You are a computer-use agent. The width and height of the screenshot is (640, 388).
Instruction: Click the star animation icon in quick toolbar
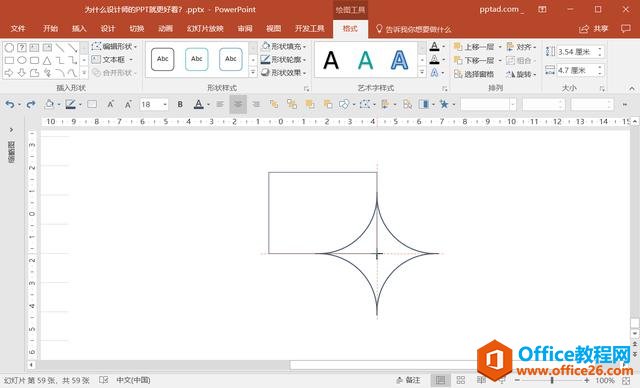pos(444,104)
